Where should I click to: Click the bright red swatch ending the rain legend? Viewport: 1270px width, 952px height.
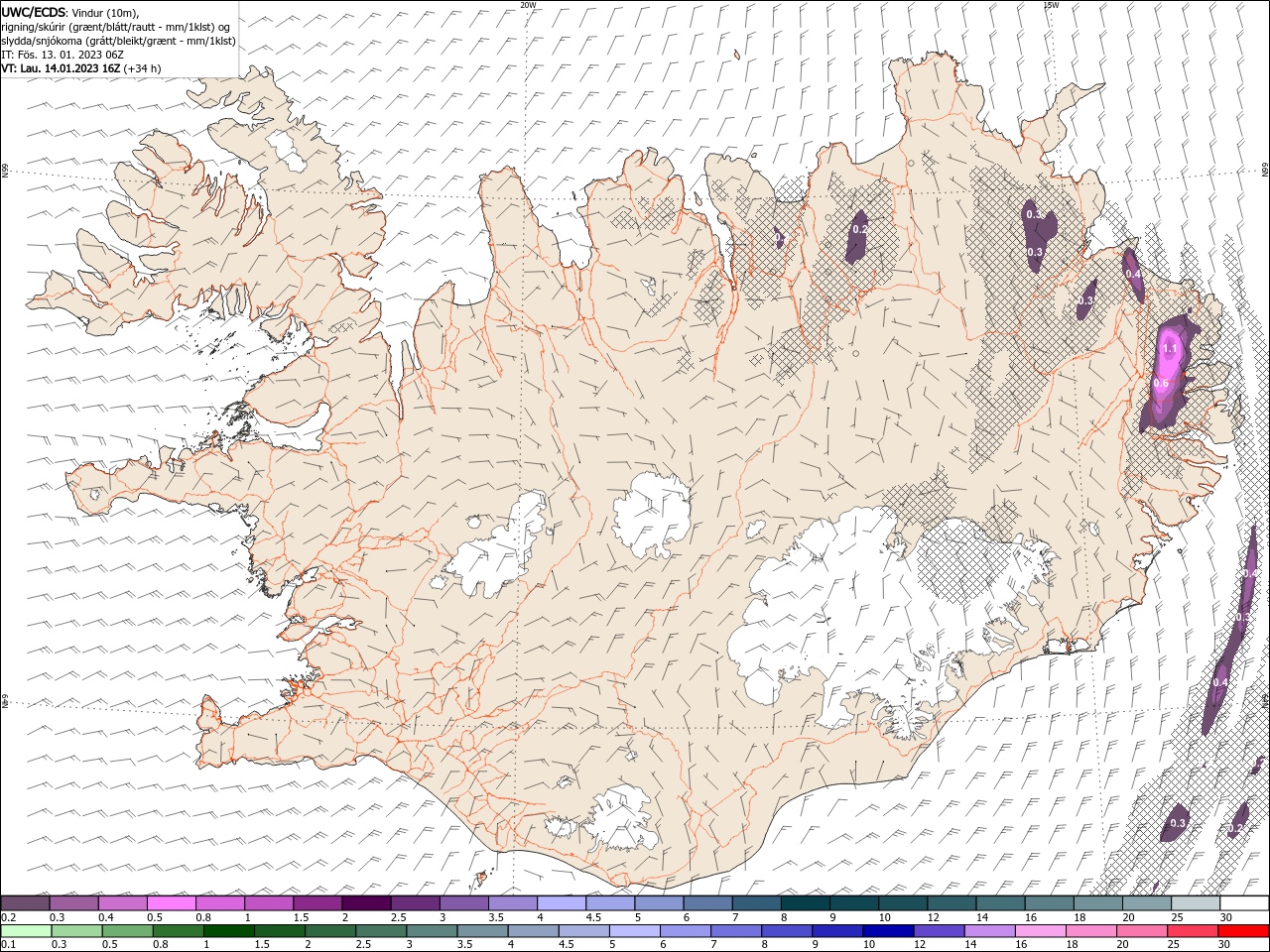(1243, 931)
